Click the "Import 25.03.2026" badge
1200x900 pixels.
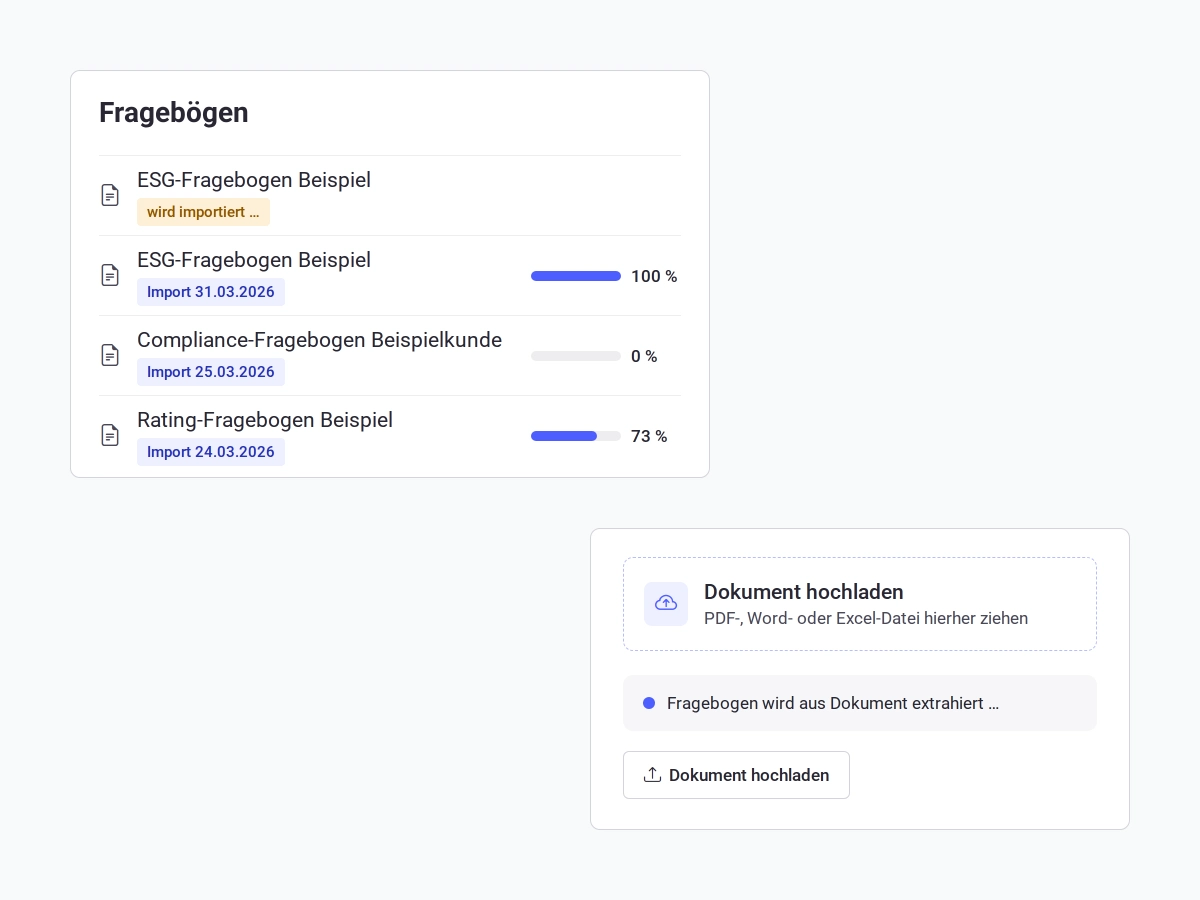click(211, 372)
